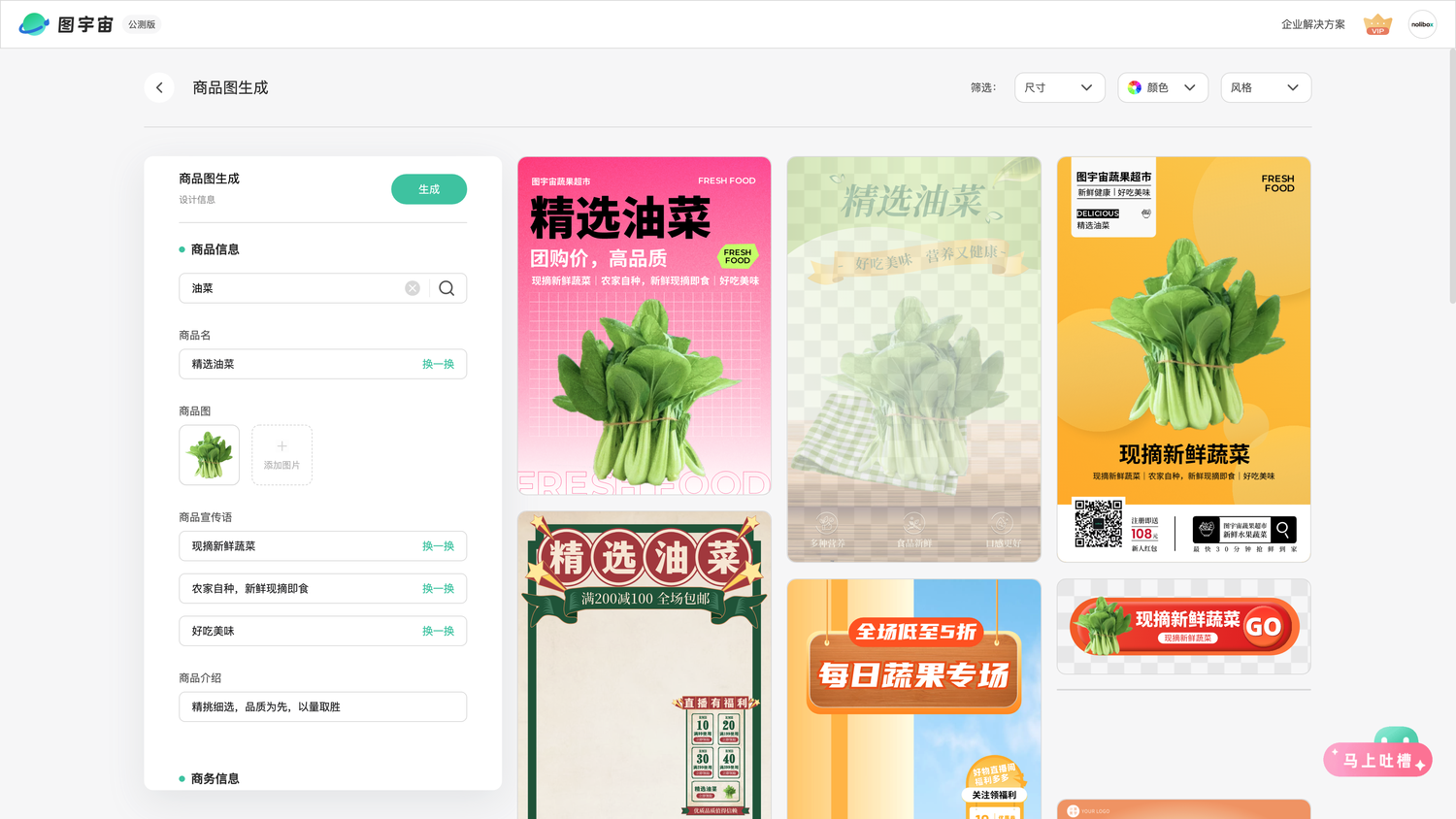Select the 每日蔬果专场 poster template
The height and width of the screenshot is (819, 1456).
tap(913, 699)
